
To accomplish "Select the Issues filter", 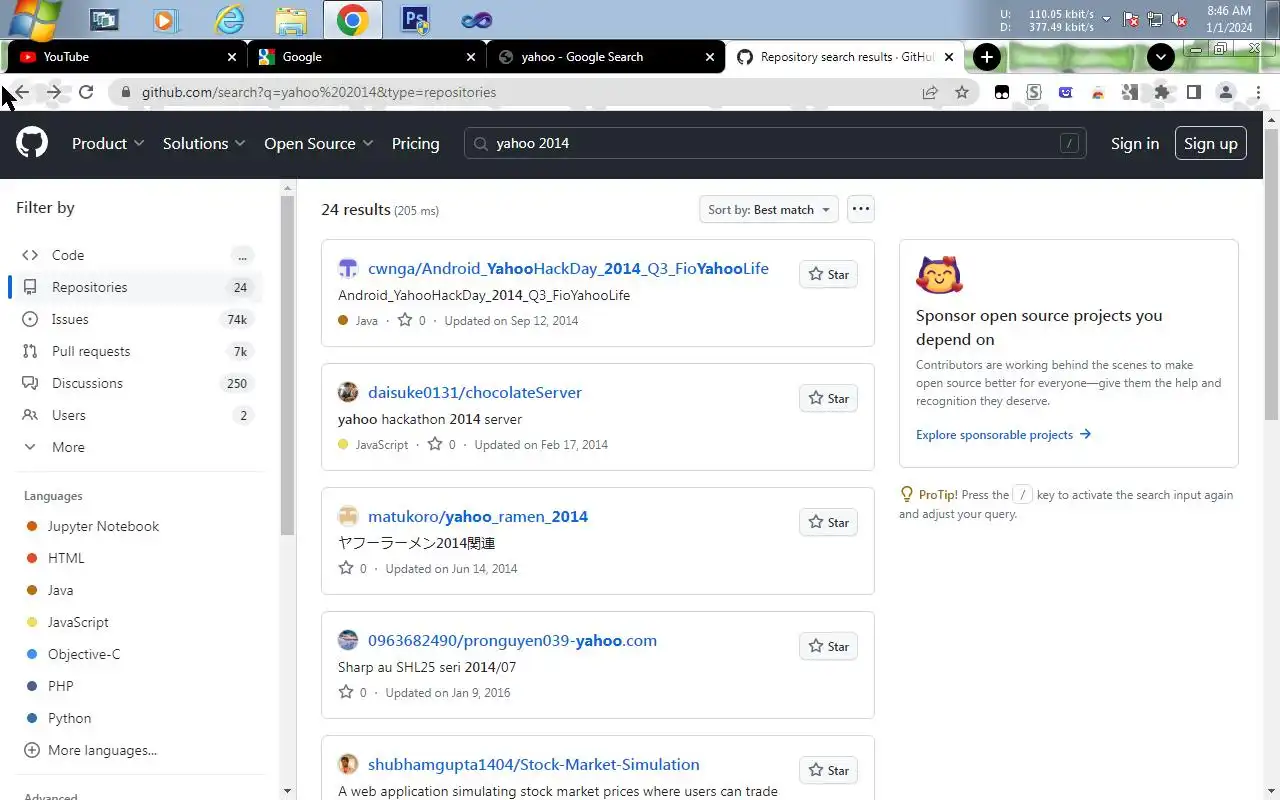I will pos(135,319).
